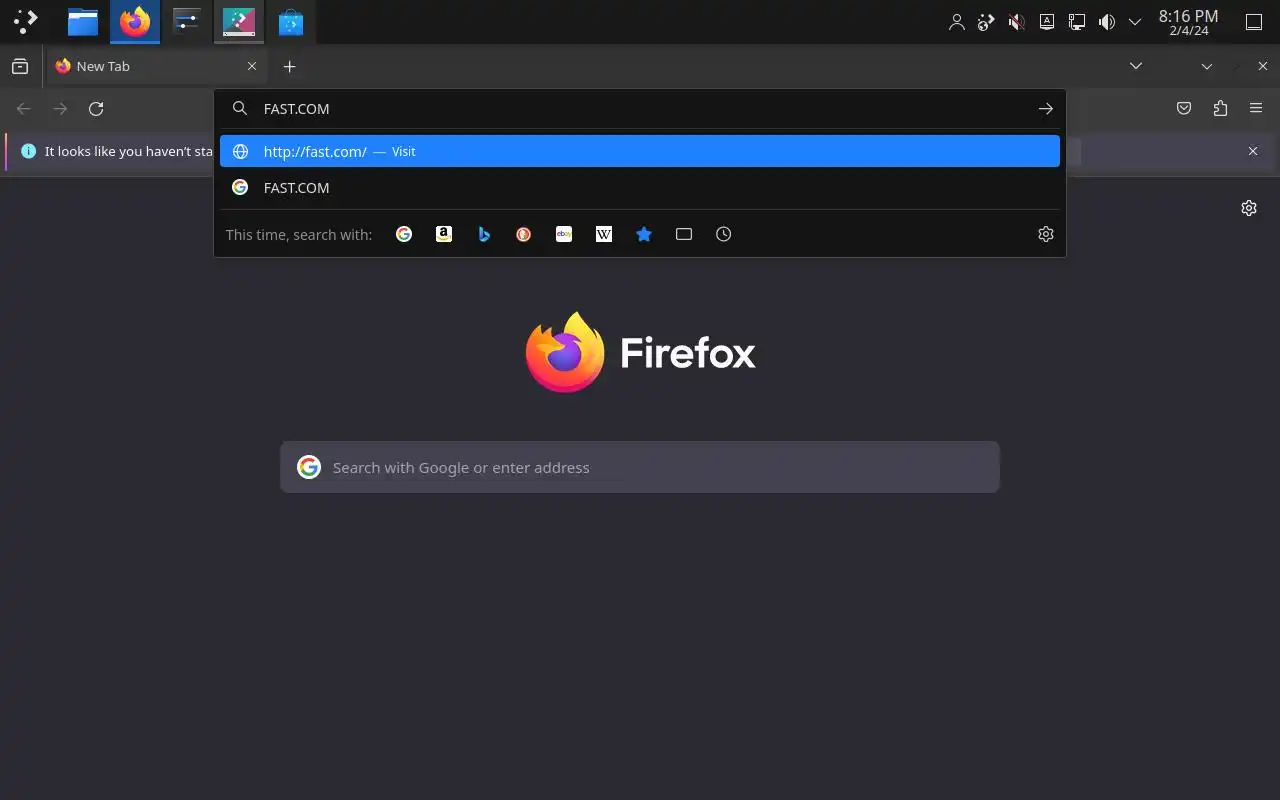Screen dimensions: 1280x800
Task: Search with eBay one-off engine icon
Action: tap(564, 234)
